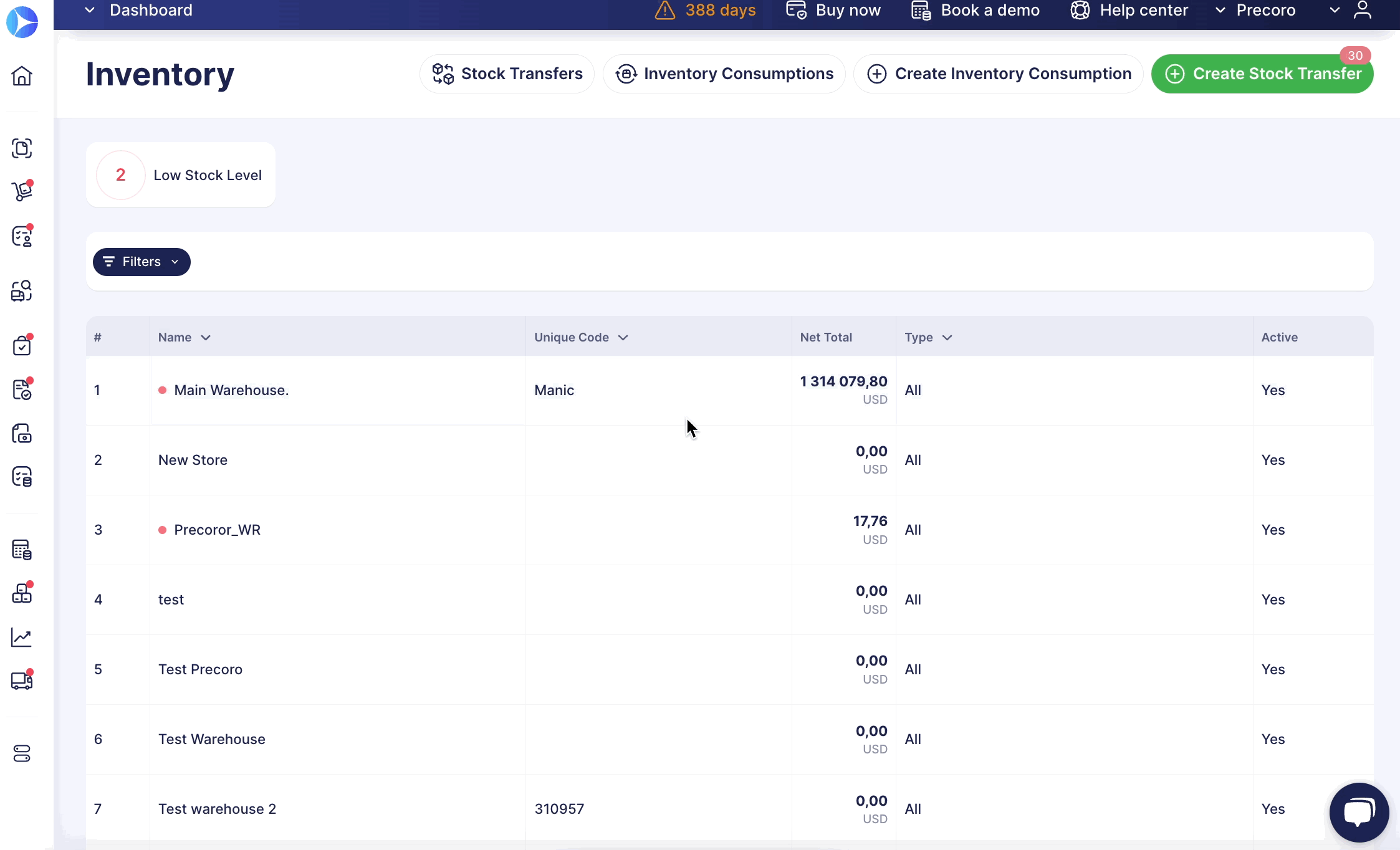Open Main Warehouse. row link
The height and width of the screenshot is (850, 1400).
[231, 390]
